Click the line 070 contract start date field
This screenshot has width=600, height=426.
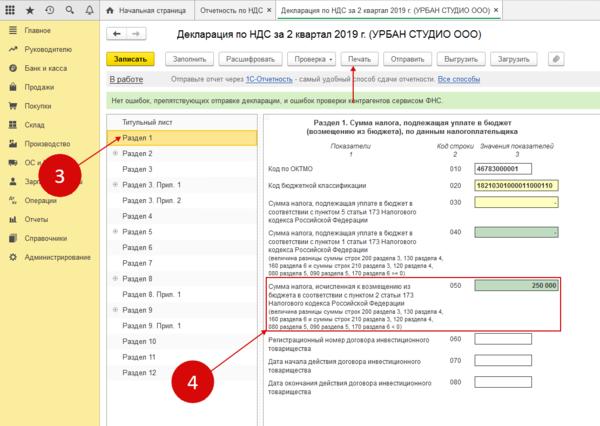[503, 360]
